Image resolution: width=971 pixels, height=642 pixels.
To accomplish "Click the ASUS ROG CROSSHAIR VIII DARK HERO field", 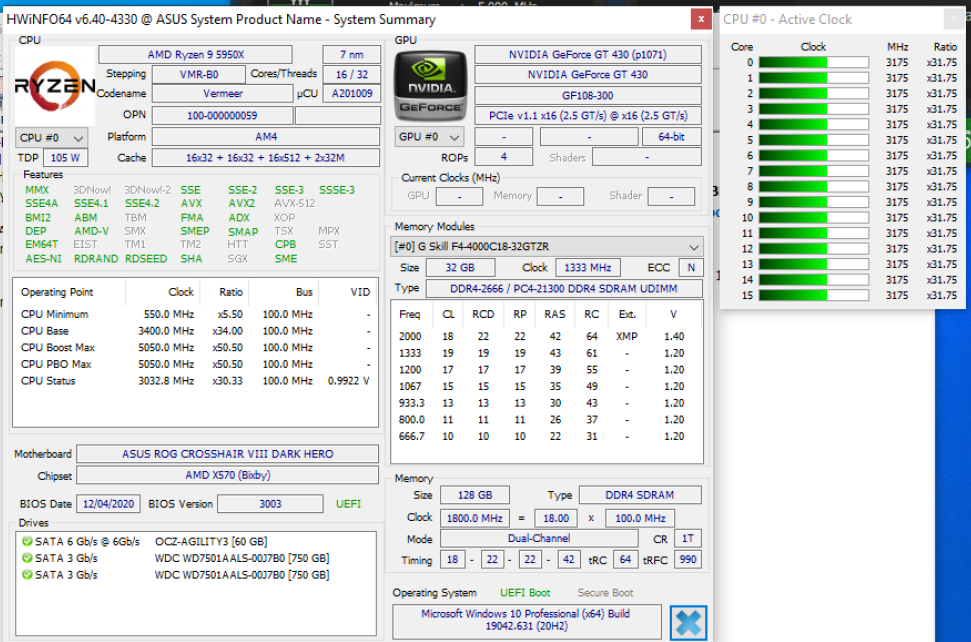I will click(x=227, y=454).
